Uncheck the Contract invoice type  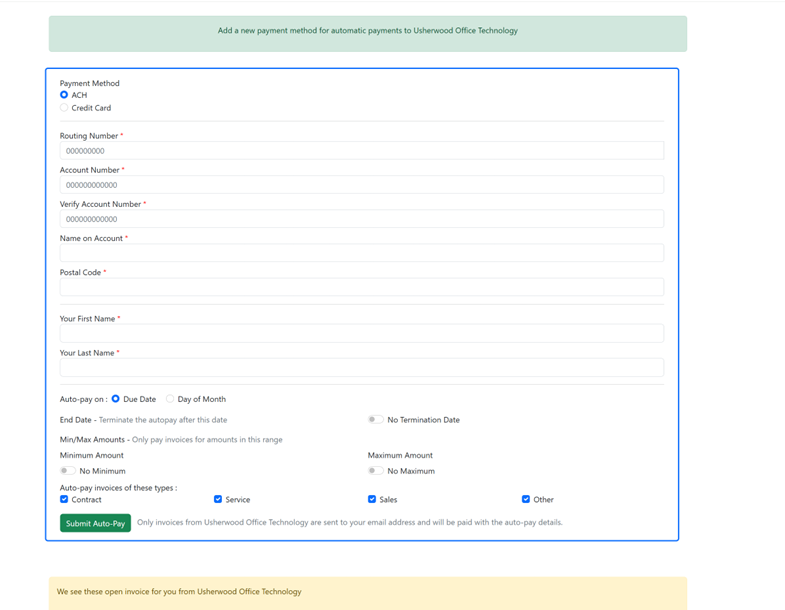(x=64, y=499)
